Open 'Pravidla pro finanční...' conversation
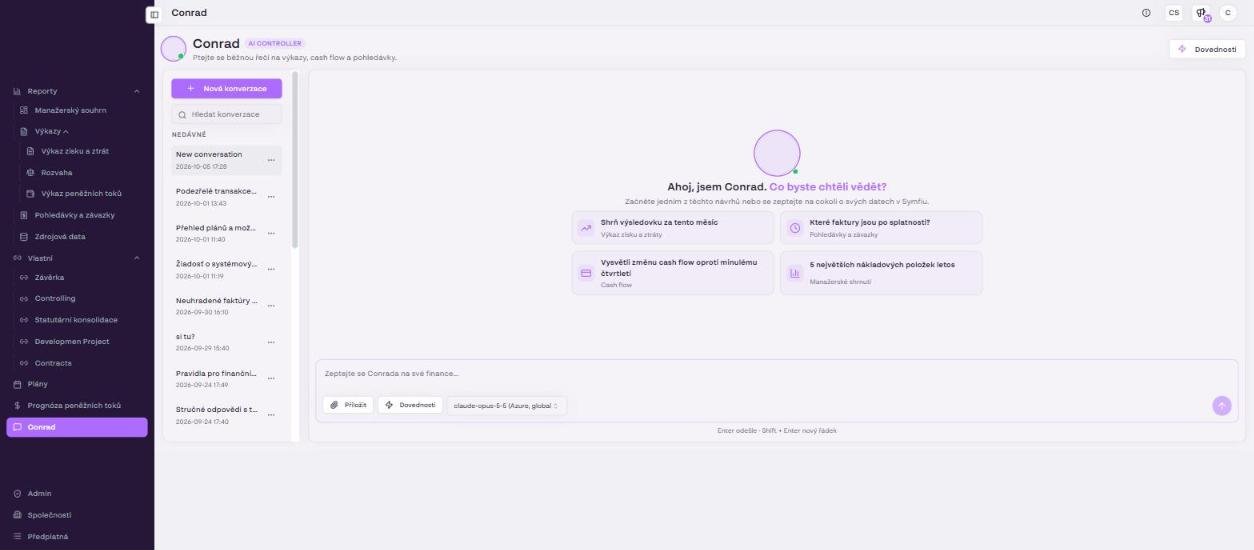Screen dimensions: 1254x550 point(215,379)
